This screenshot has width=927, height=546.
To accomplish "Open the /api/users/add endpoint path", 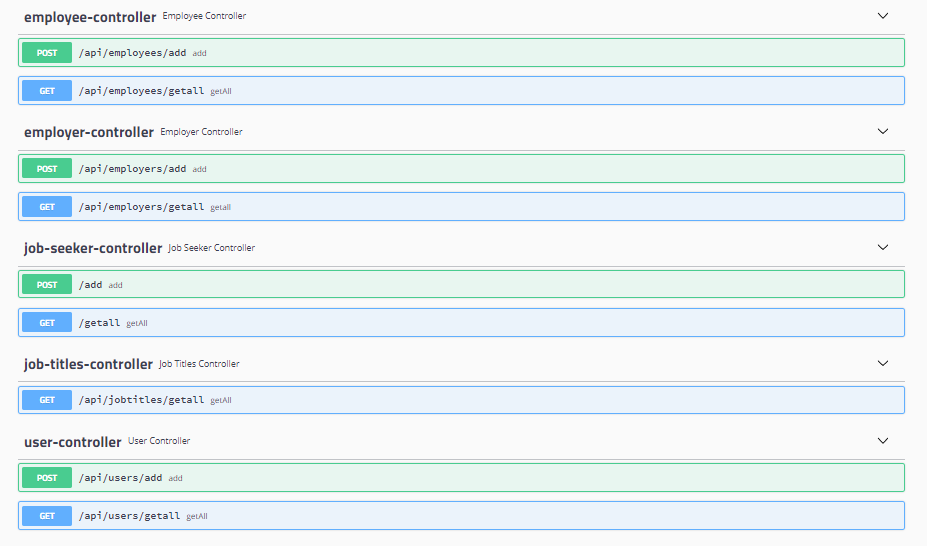I will [x=121, y=477].
